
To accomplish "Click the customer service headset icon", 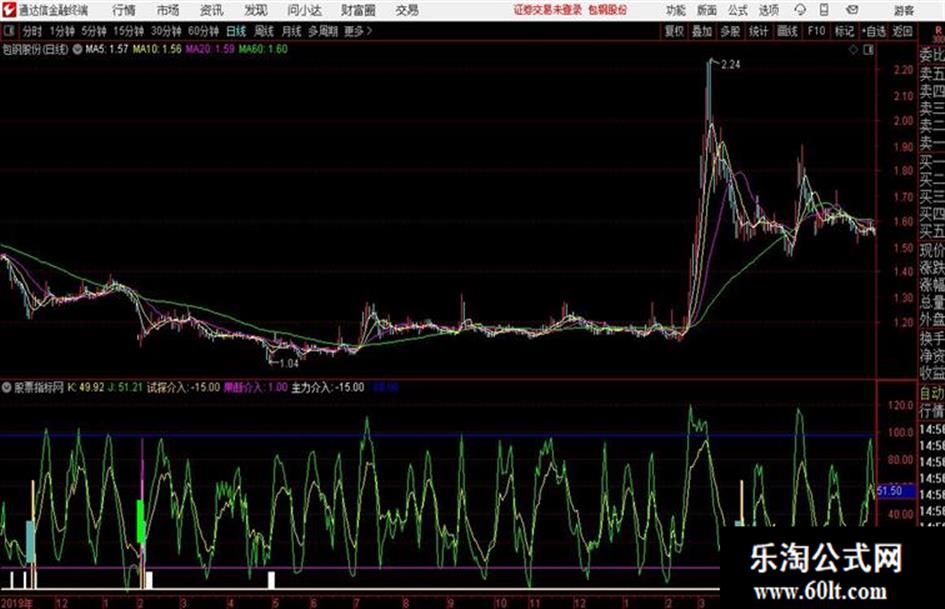I will (800, 10).
